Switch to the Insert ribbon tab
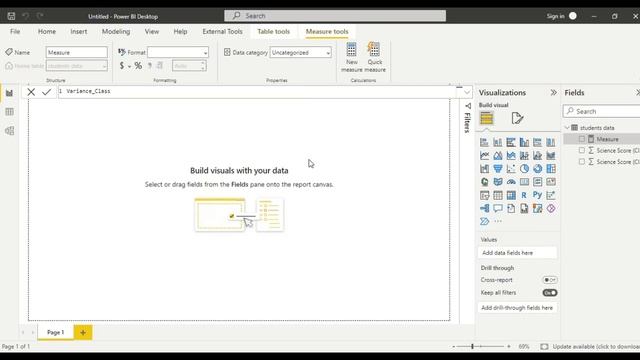The width and height of the screenshot is (640, 360). 78,31
